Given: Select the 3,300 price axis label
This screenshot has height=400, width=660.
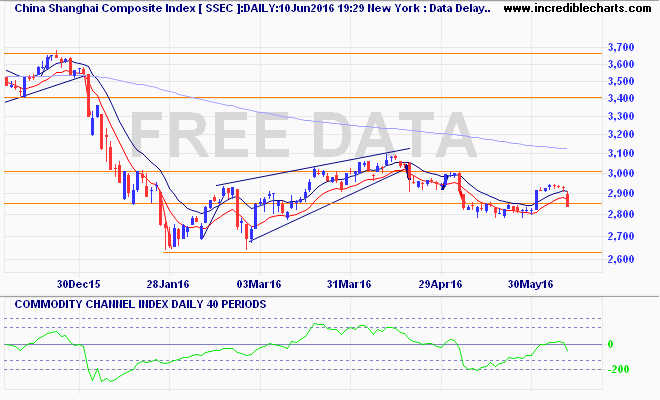Looking at the screenshot, I should (621, 116).
